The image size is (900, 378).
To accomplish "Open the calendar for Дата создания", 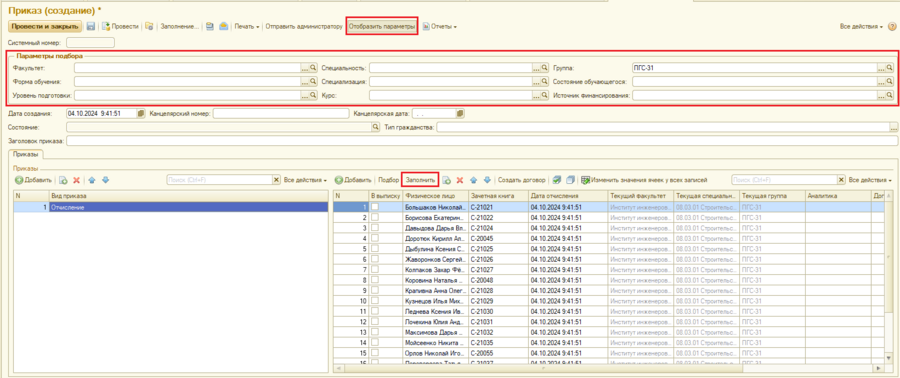I will point(141,114).
